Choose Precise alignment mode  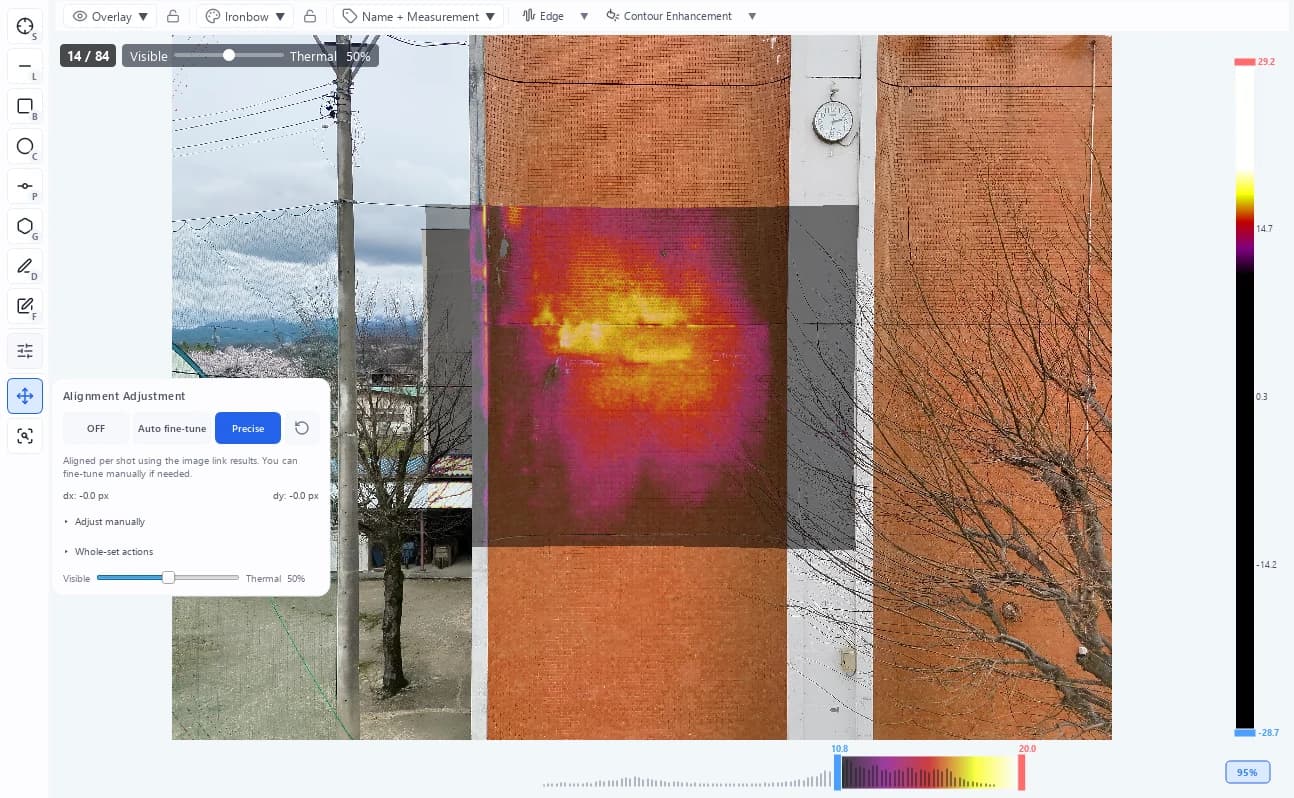pyautogui.click(x=248, y=428)
